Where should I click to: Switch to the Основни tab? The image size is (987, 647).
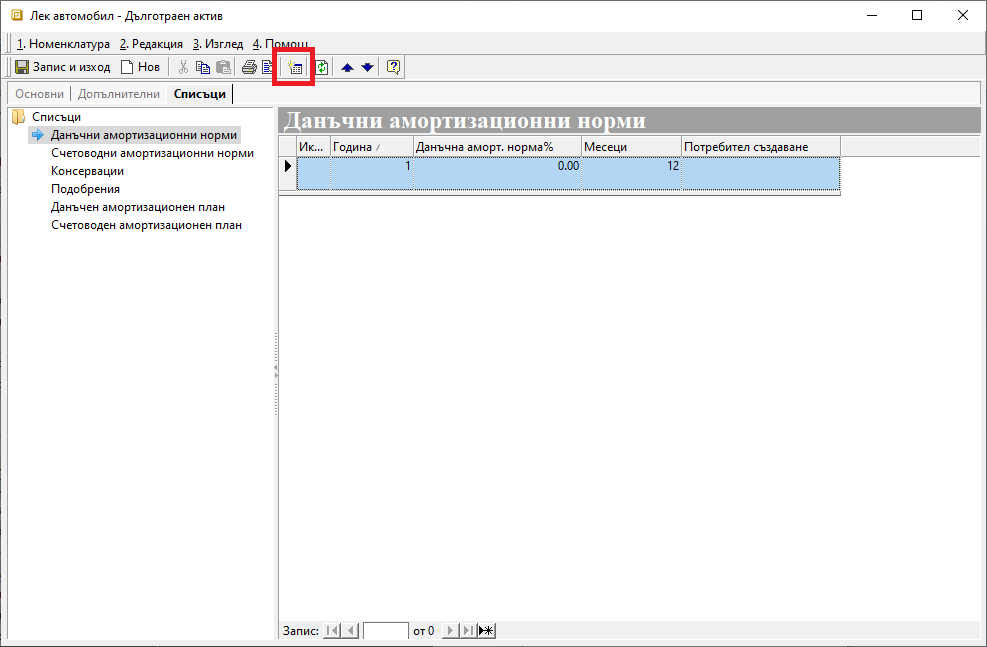tap(39, 94)
